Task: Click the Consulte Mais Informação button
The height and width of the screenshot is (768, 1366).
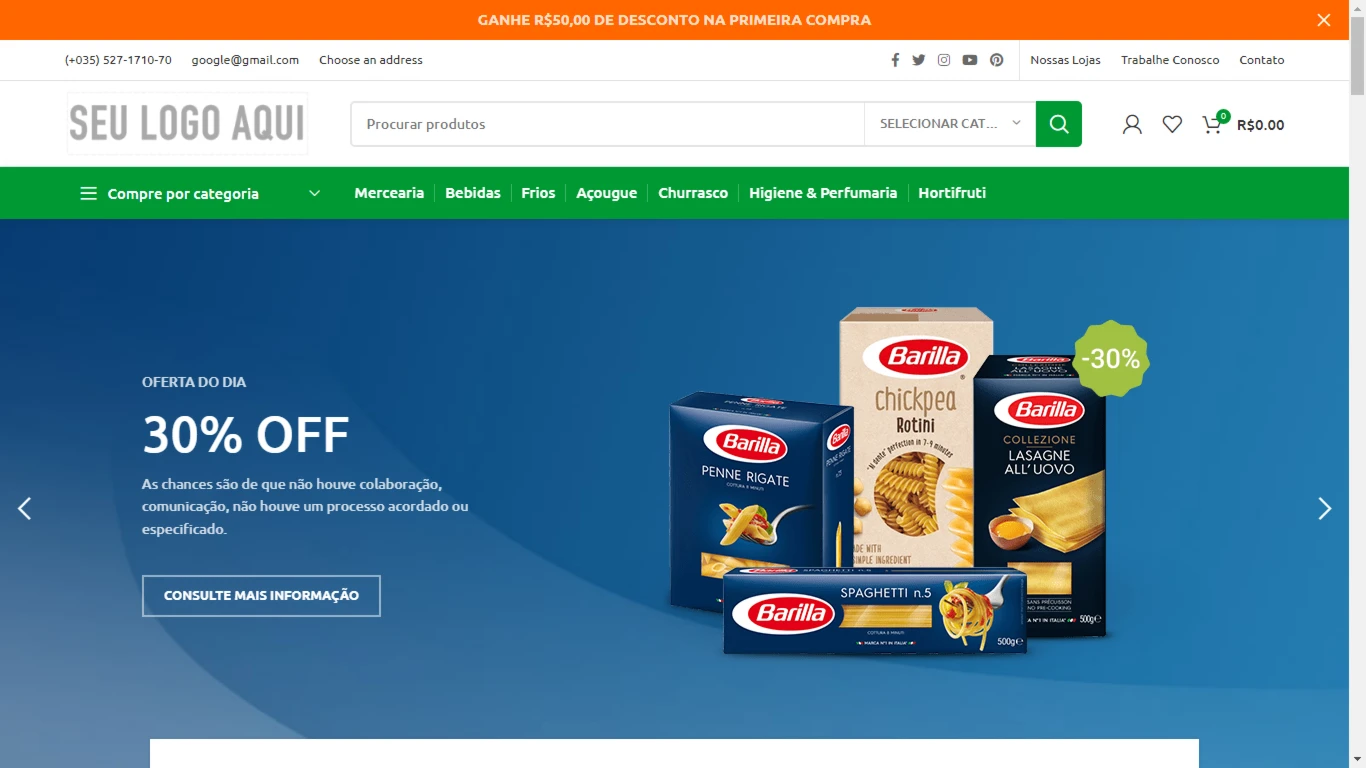Action: click(x=261, y=596)
